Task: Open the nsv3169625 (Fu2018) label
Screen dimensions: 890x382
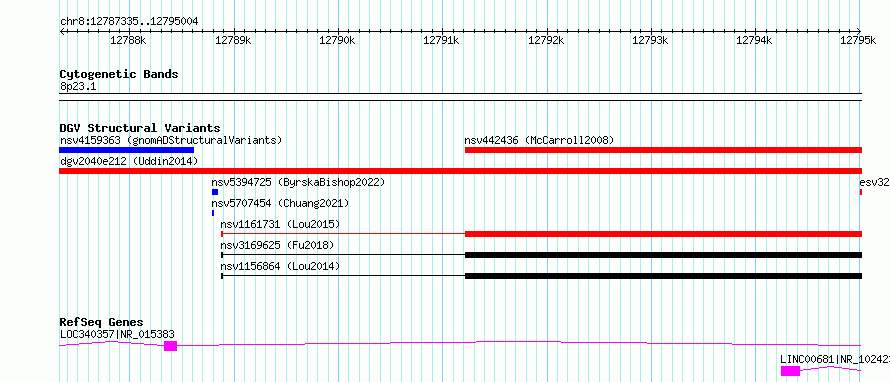Action: pos(277,245)
